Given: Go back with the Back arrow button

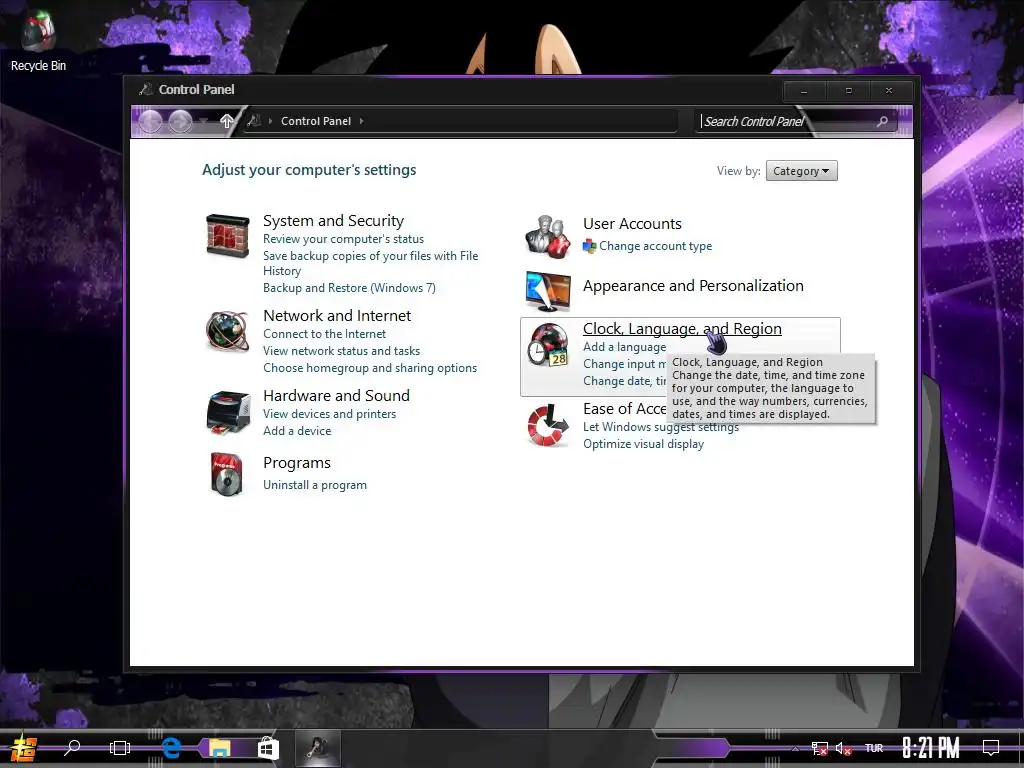Looking at the screenshot, I should point(150,121).
